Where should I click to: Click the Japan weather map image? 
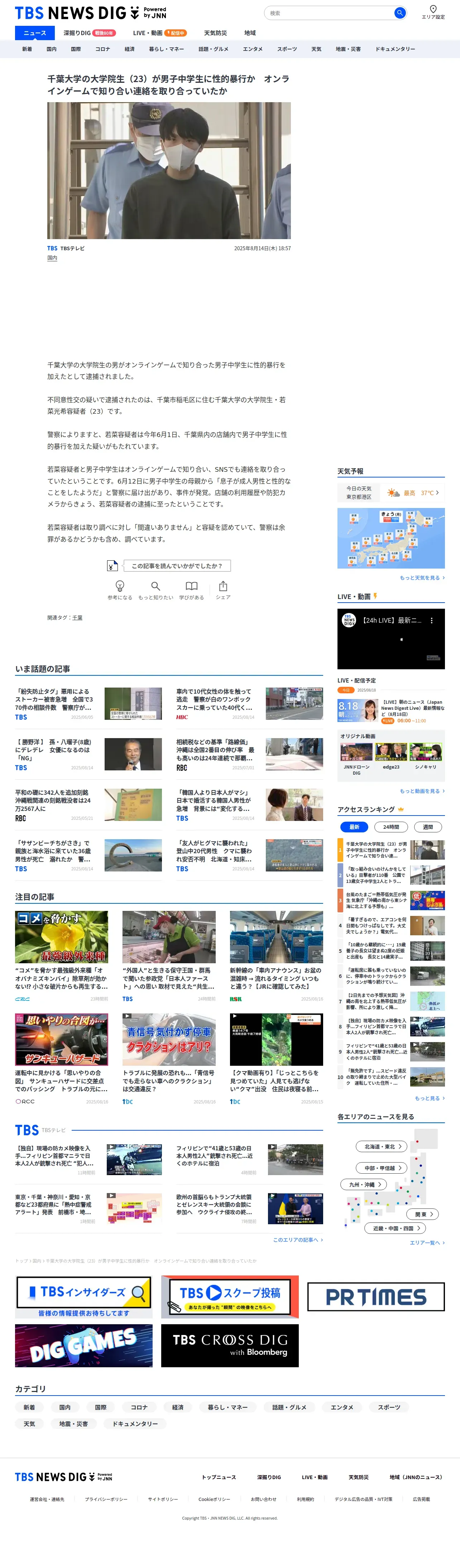pyautogui.click(x=390, y=538)
